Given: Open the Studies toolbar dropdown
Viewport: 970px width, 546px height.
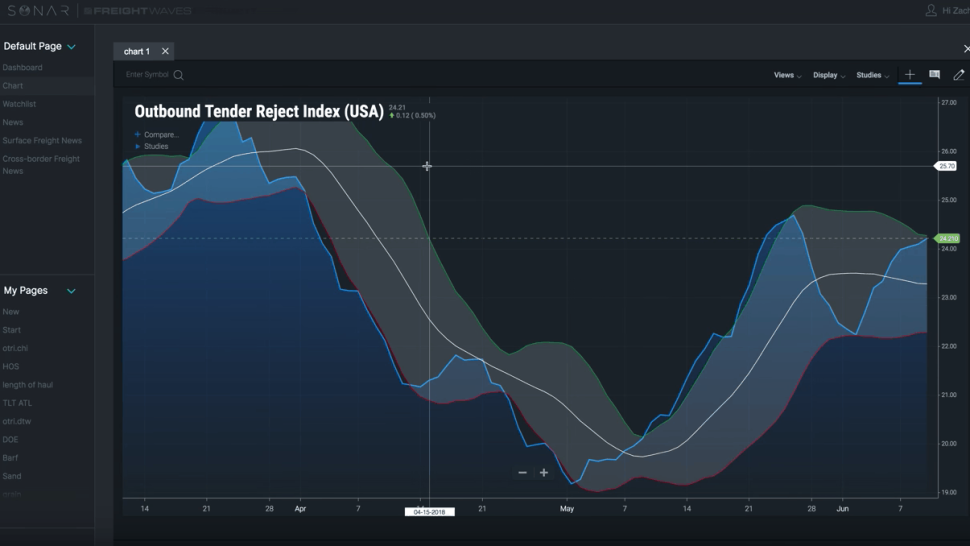Looking at the screenshot, I should point(873,75).
